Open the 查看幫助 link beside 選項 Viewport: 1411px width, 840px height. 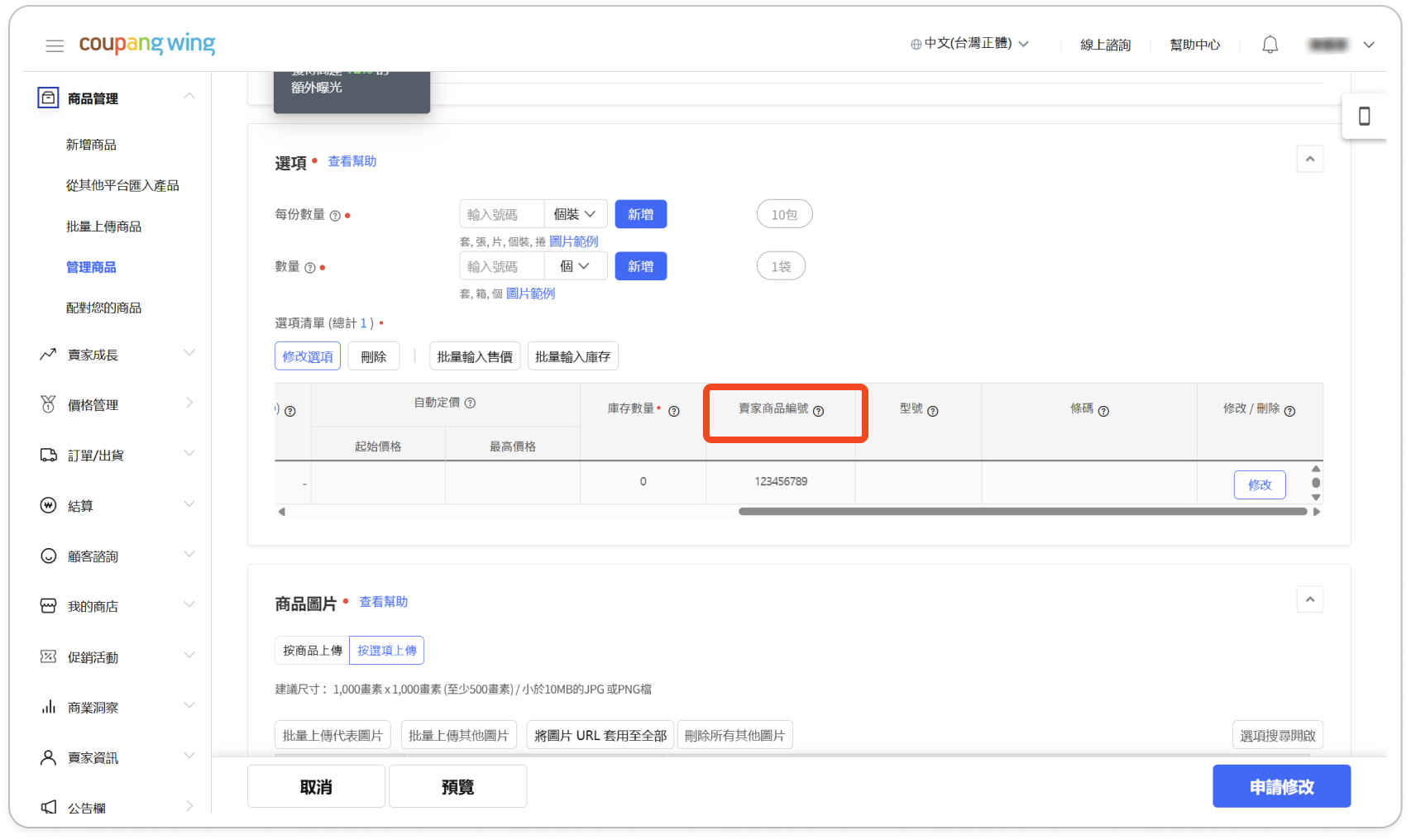tap(352, 161)
